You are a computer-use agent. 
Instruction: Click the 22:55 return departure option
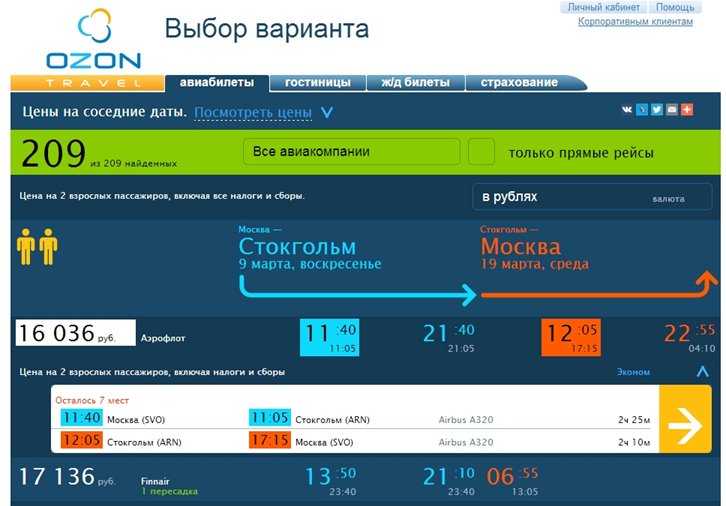(x=689, y=337)
